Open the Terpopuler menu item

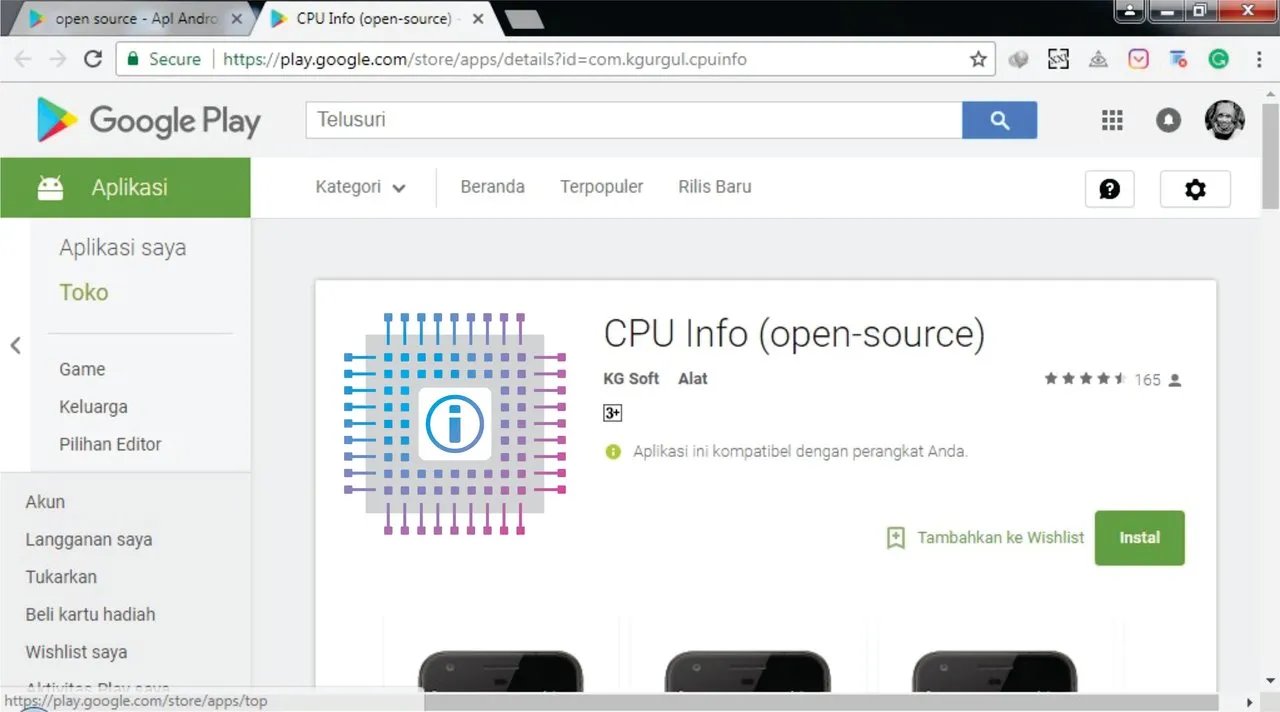[601, 187]
